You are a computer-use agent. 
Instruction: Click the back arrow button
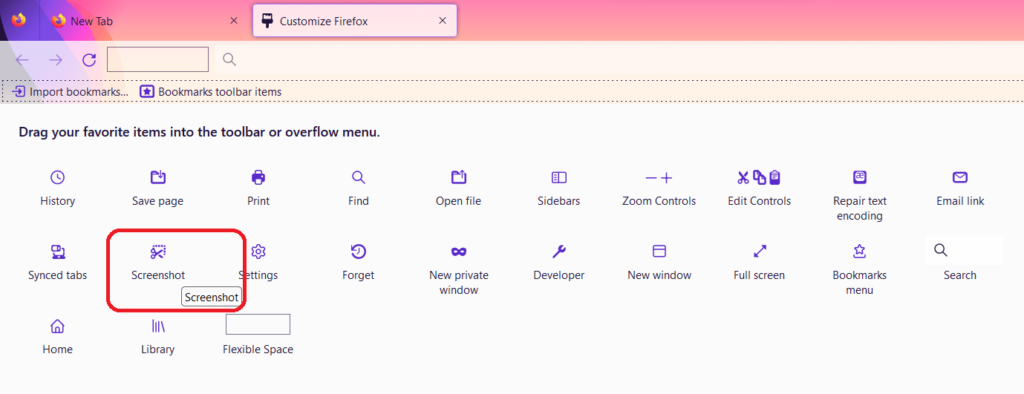23,60
